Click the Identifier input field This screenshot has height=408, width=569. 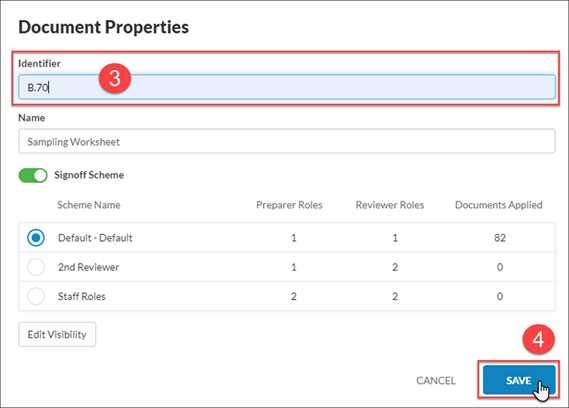[x=287, y=87]
